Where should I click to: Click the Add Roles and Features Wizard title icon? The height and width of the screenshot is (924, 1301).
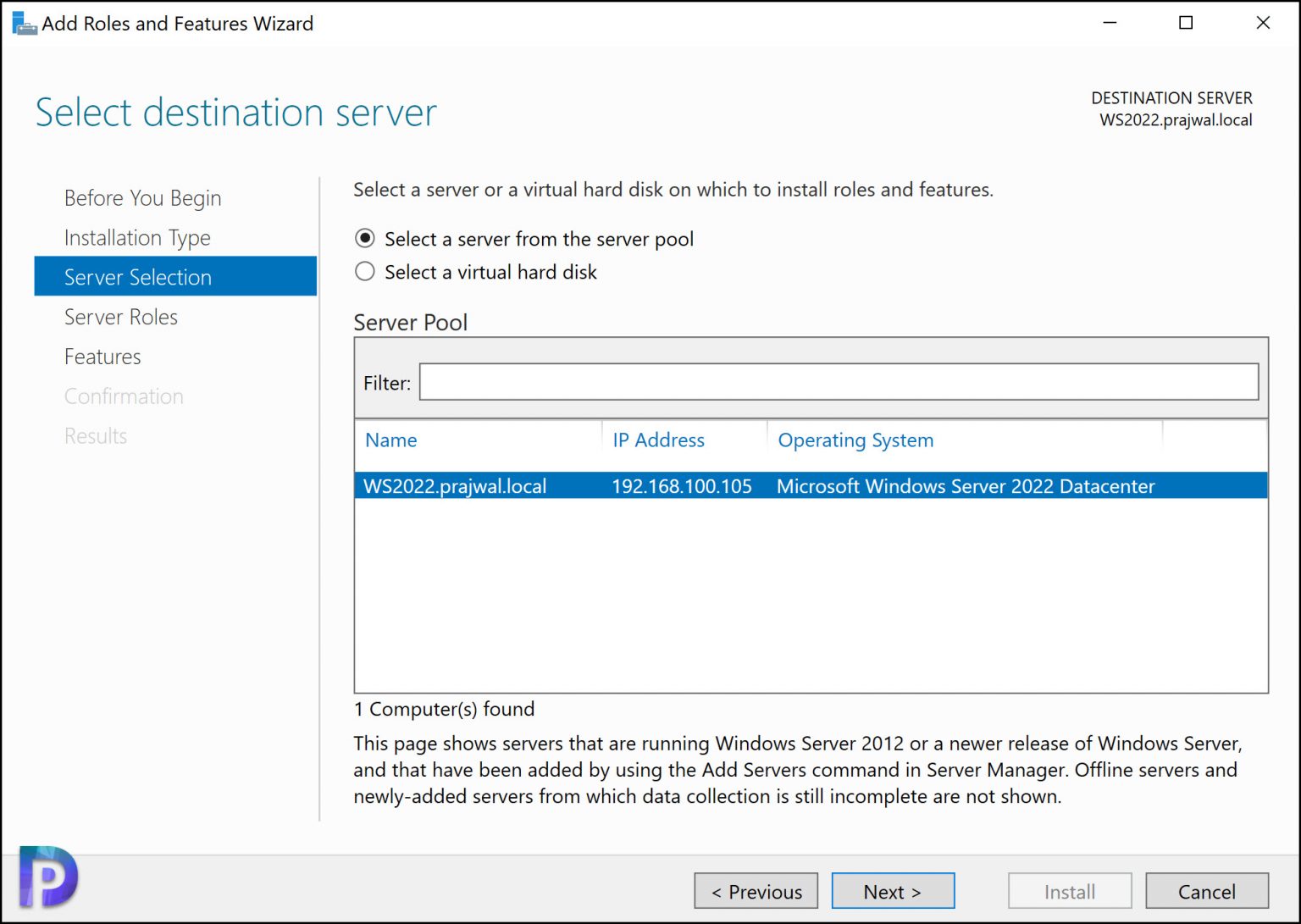click(25, 24)
